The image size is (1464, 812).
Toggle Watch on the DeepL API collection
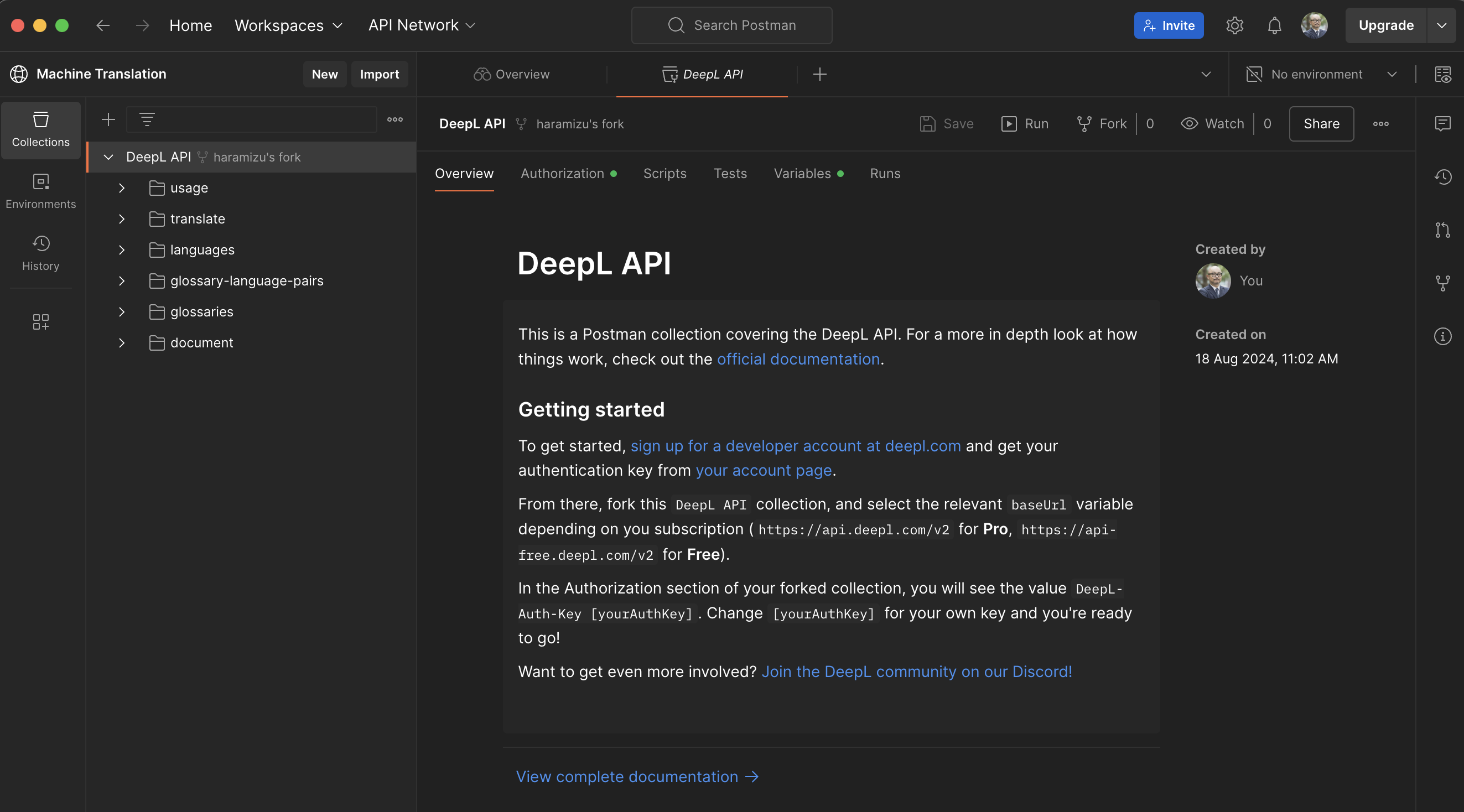click(x=1212, y=123)
